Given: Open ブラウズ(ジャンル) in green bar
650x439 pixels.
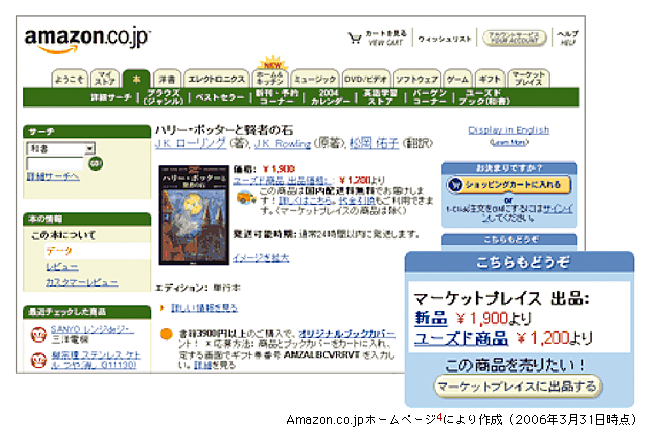Looking at the screenshot, I should (163, 97).
